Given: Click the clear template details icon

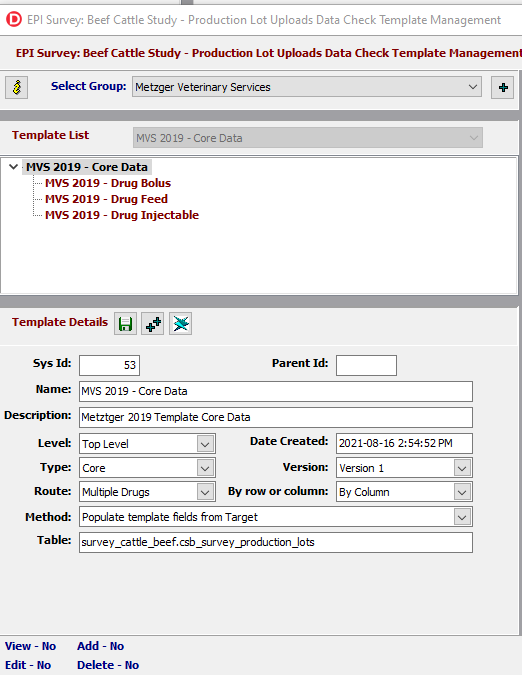Looking at the screenshot, I should coord(180,324).
